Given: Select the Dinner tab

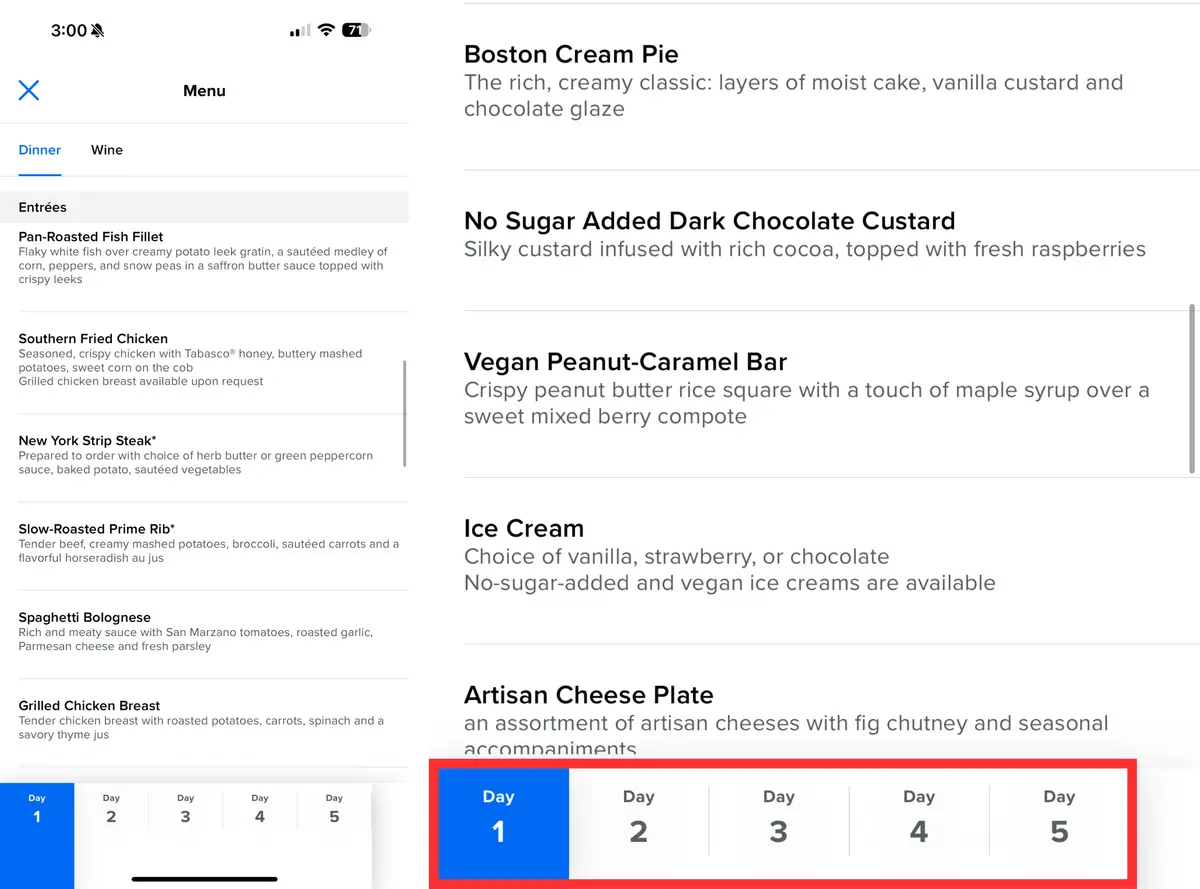Looking at the screenshot, I should [x=40, y=150].
